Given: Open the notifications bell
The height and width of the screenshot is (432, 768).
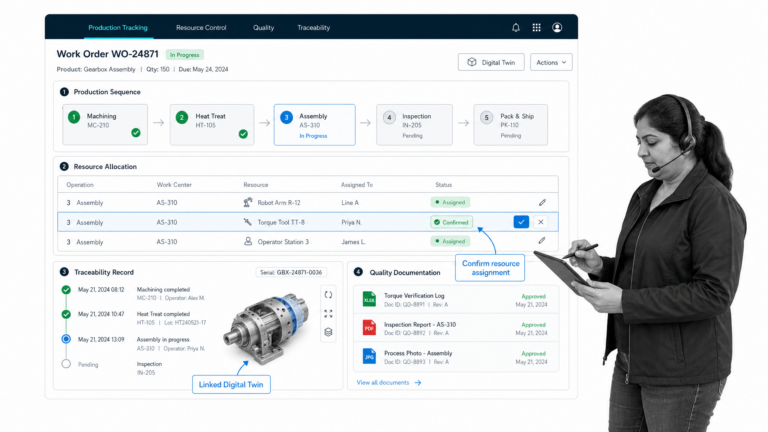Looking at the screenshot, I should pos(516,28).
